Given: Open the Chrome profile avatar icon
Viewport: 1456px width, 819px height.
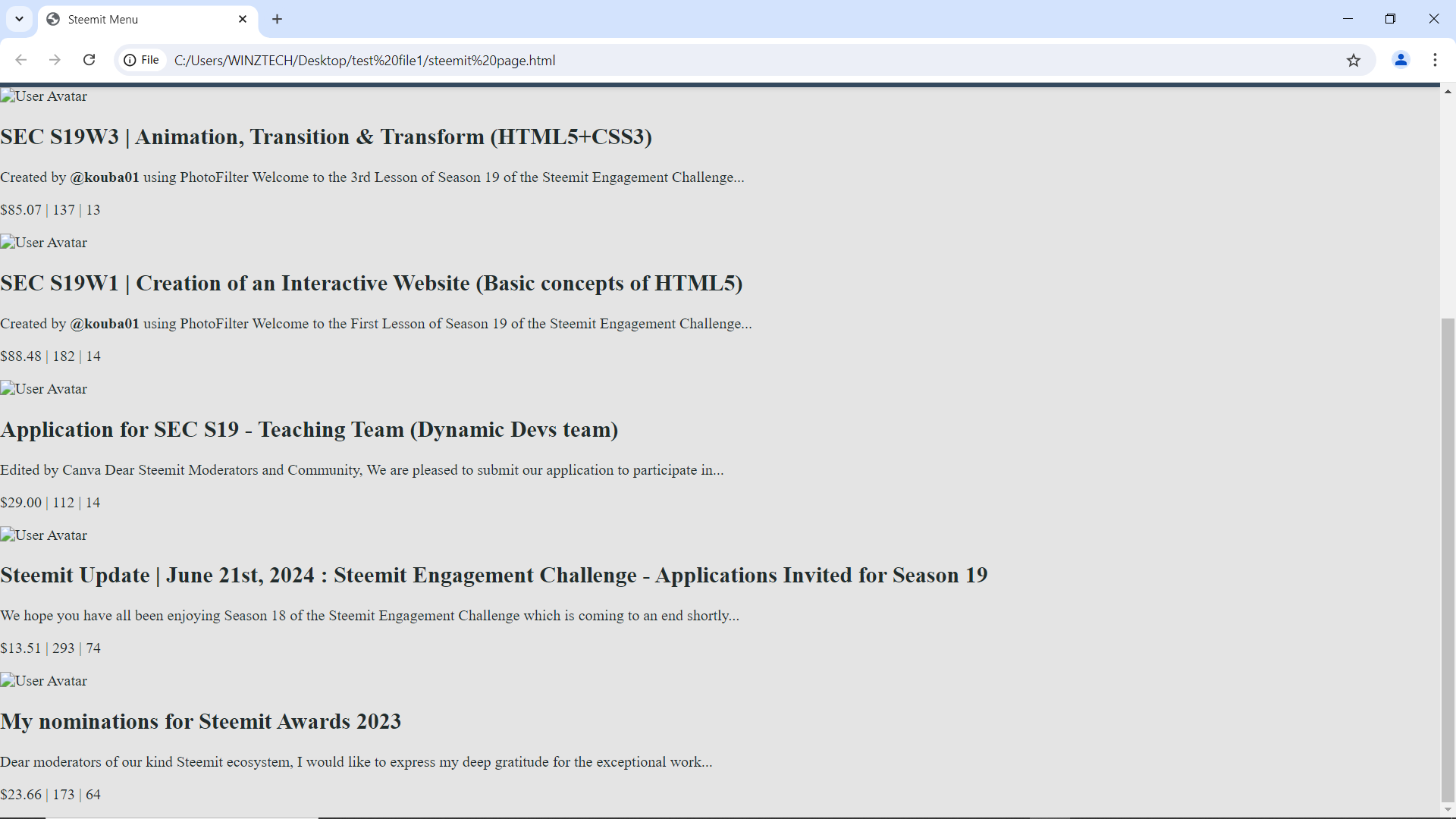Looking at the screenshot, I should 1401,60.
